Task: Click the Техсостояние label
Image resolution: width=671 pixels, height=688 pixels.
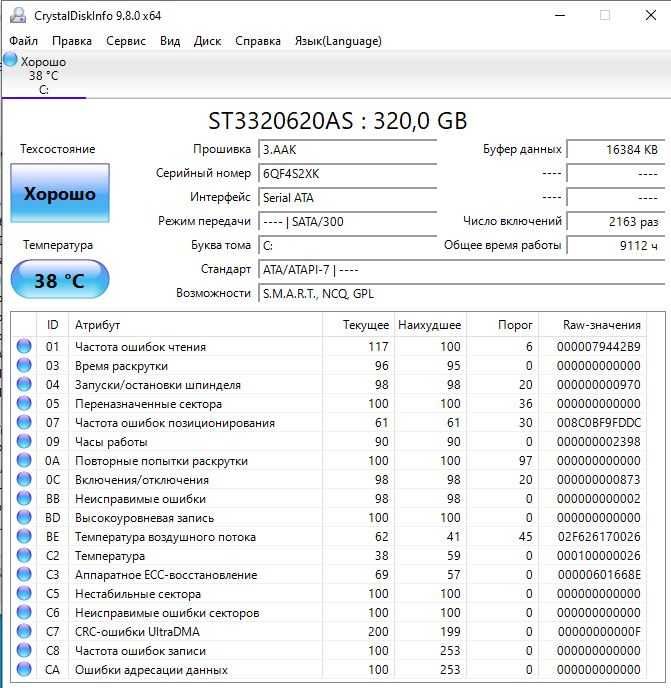Action: [x=57, y=149]
